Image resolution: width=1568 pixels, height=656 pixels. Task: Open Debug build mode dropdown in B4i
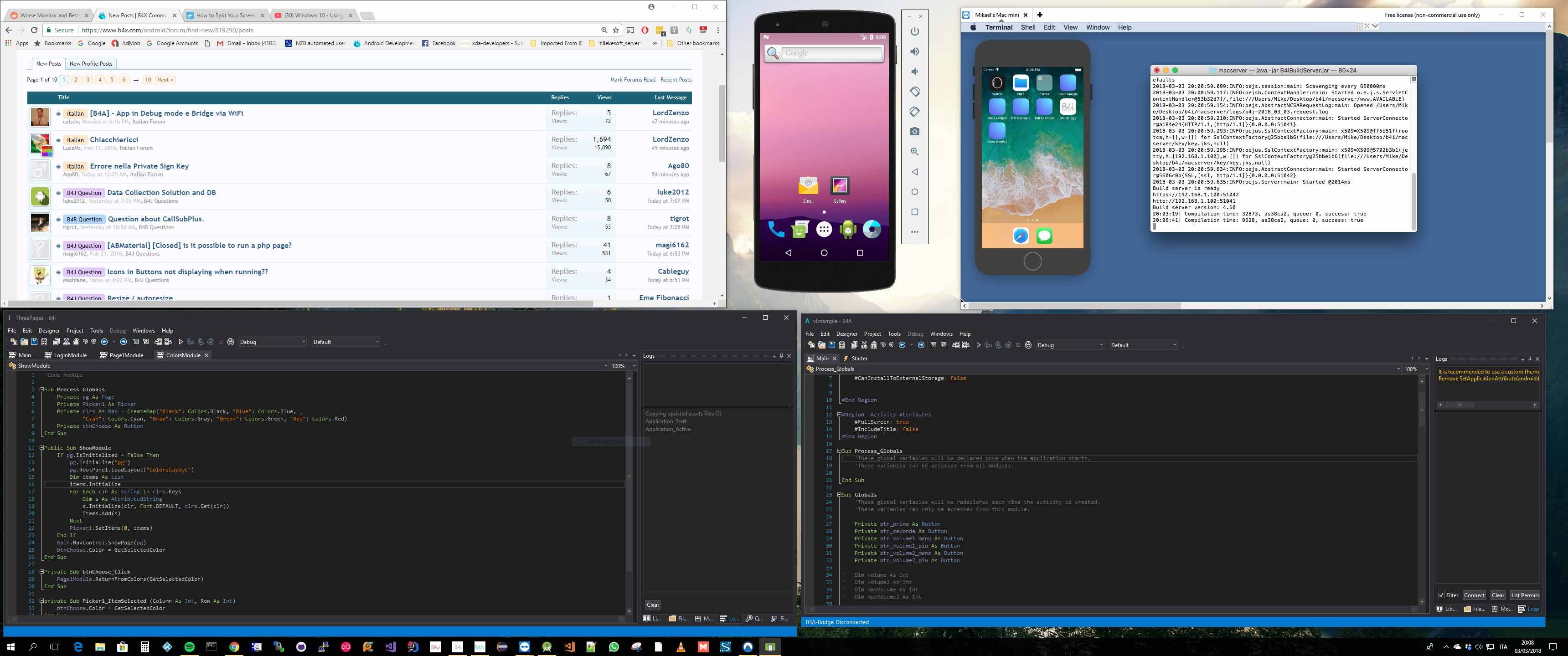pos(272,342)
